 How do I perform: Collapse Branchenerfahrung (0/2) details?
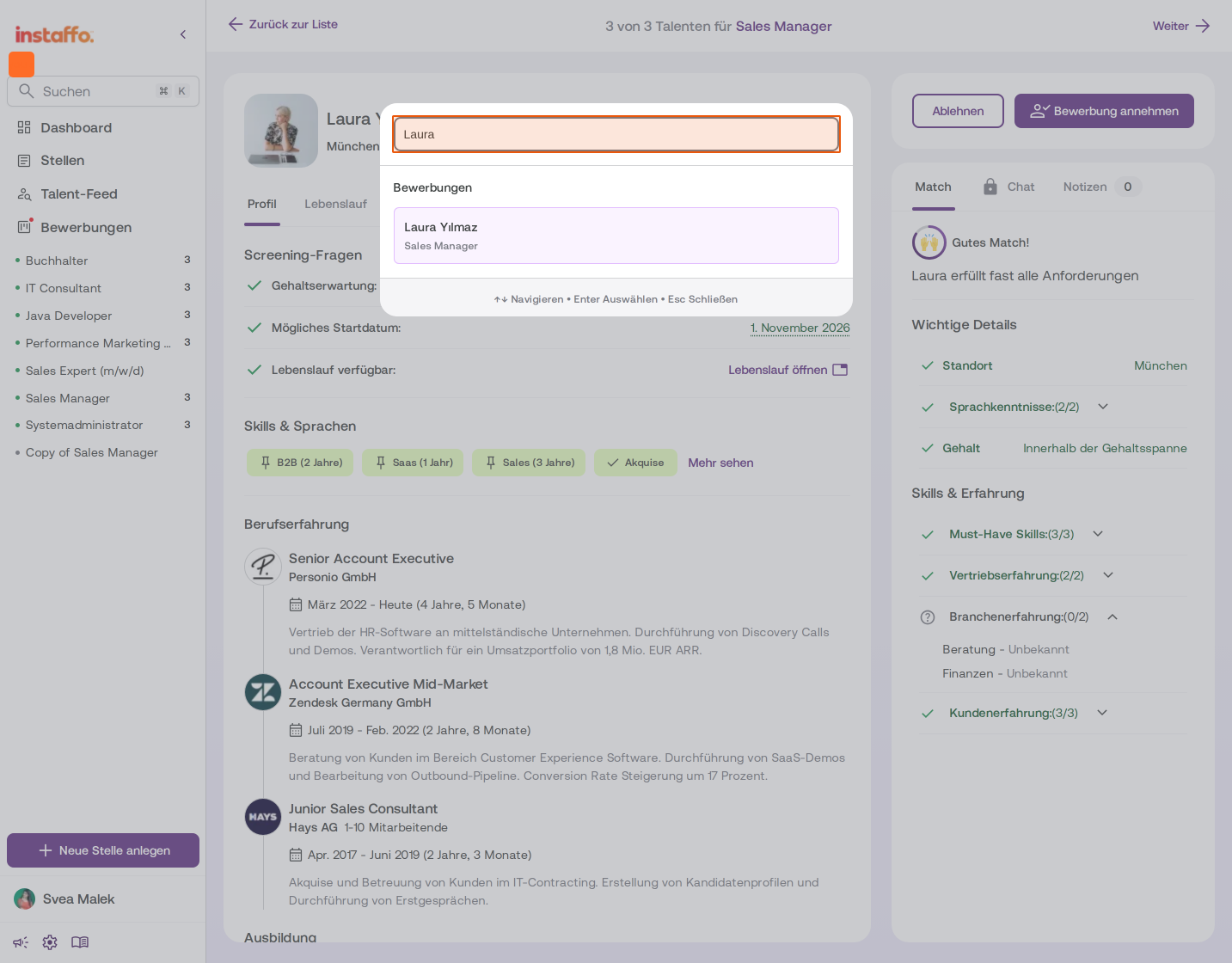tap(1112, 616)
